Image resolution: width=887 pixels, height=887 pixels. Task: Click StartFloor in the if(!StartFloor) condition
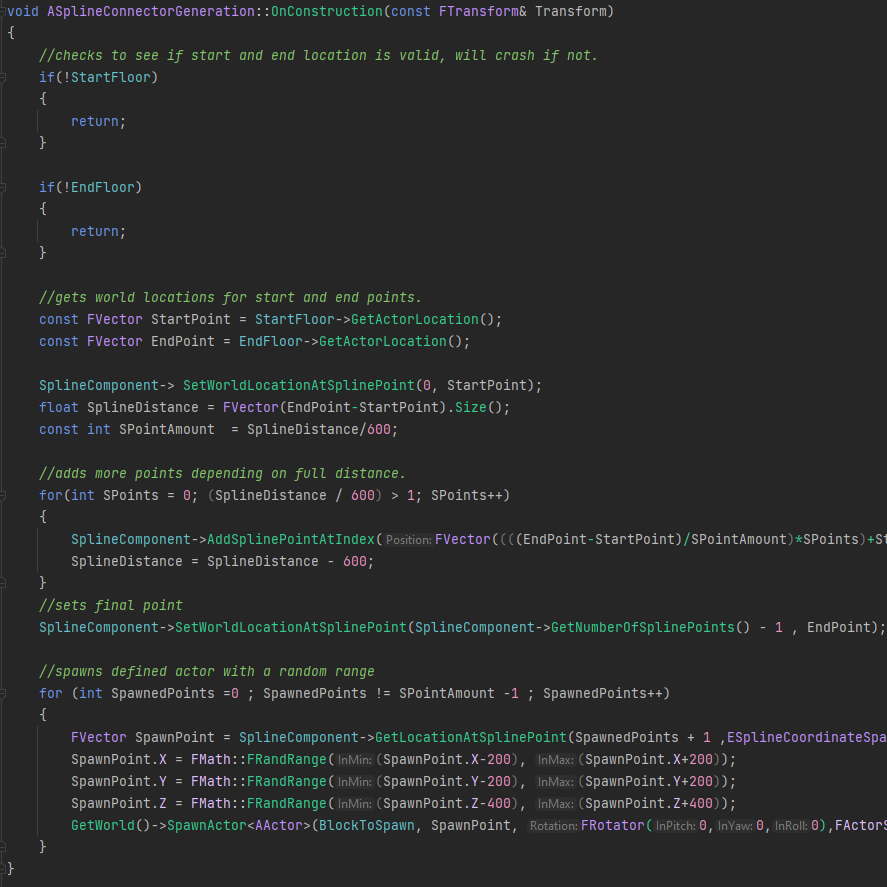110,77
